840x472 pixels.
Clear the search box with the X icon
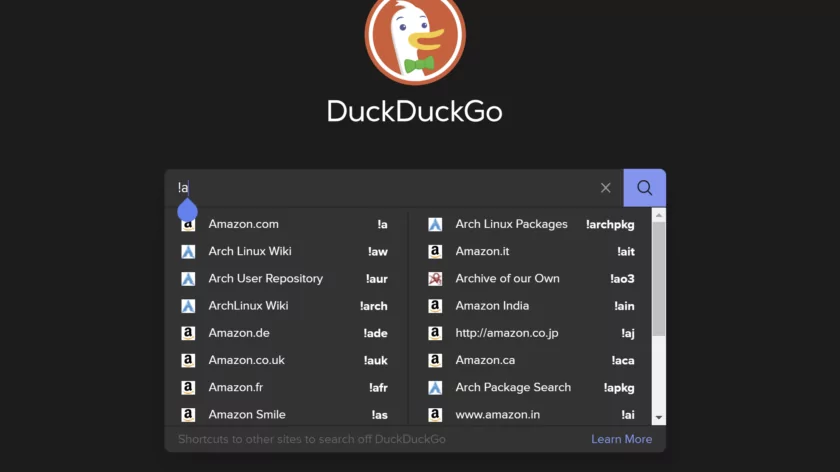coord(605,188)
